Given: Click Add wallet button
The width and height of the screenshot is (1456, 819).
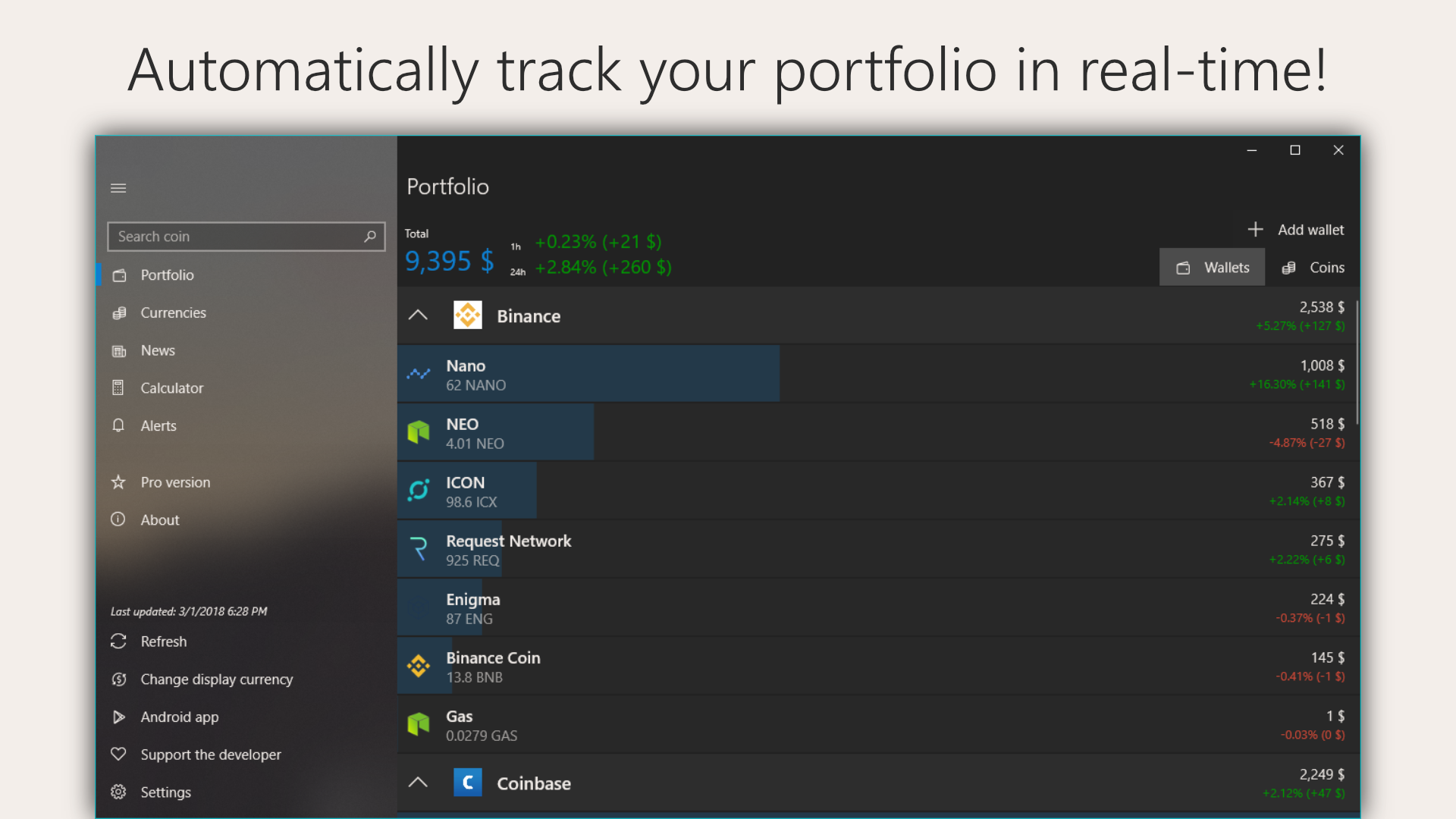Looking at the screenshot, I should tap(1295, 230).
